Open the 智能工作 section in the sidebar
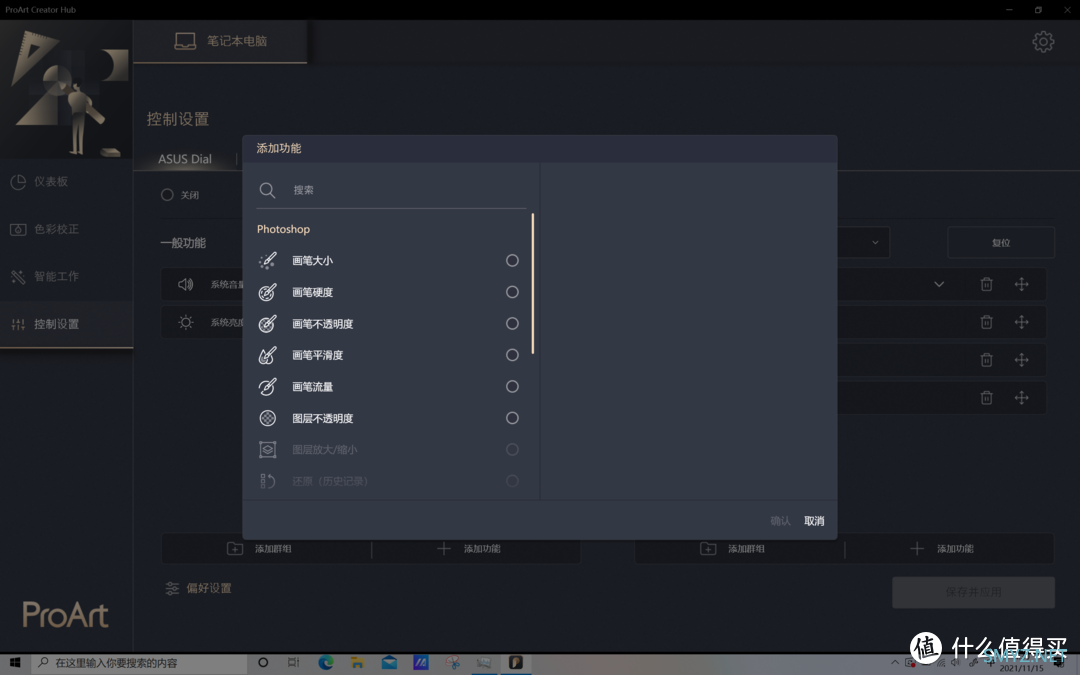Image resolution: width=1080 pixels, height=675 pixels. coord(66,277)
